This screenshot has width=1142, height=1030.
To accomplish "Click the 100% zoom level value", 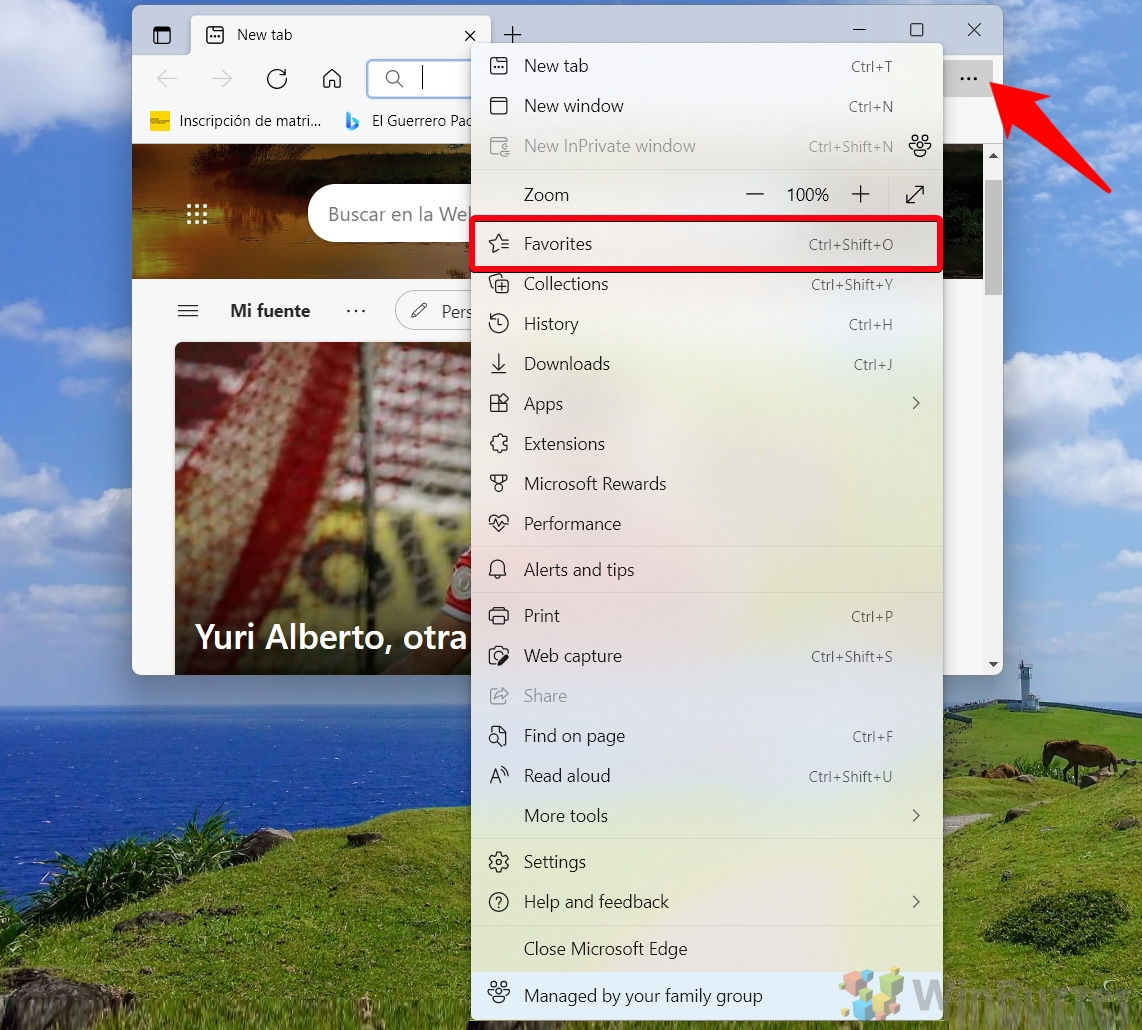I will click(x=808, y=194).
